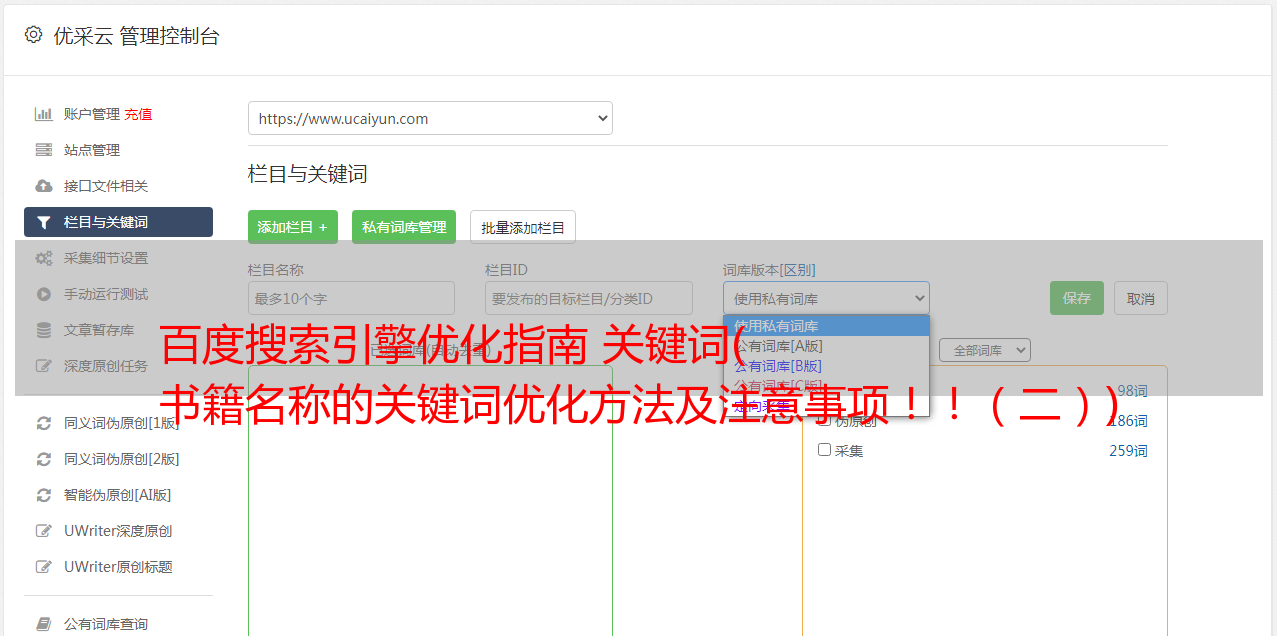The width and height of the screenshot is (1277, 636).
Task: Click the edit icon for 深度原创任务
Action: click(x=44, y=366)
